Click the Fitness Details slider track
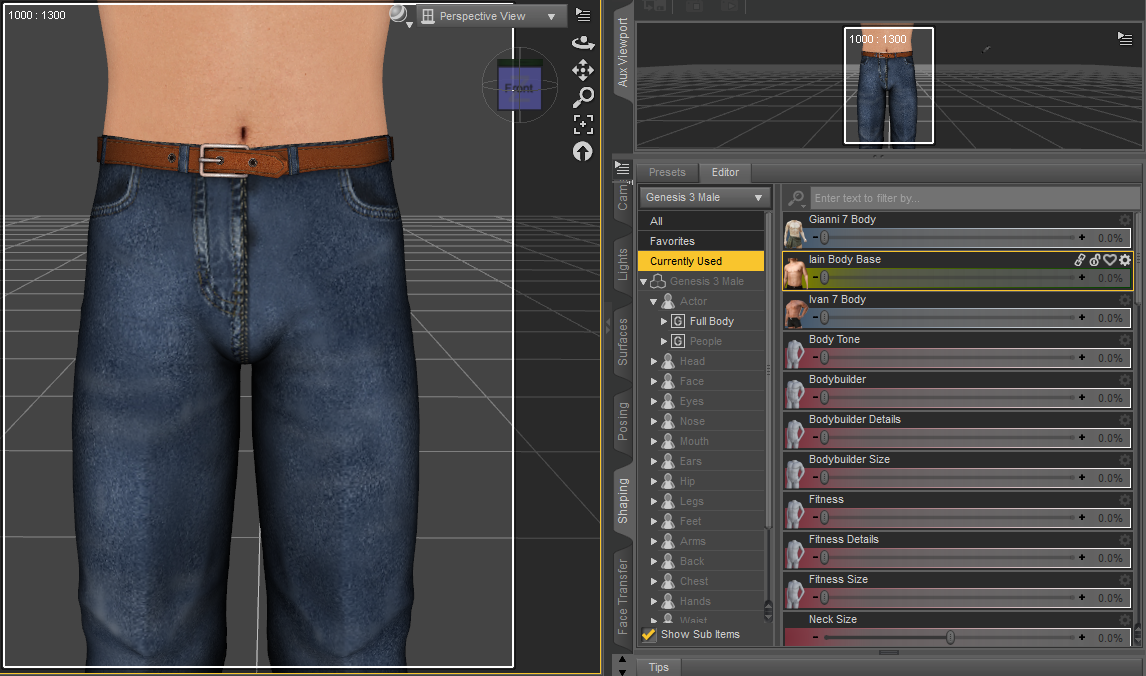 [950, 558]
